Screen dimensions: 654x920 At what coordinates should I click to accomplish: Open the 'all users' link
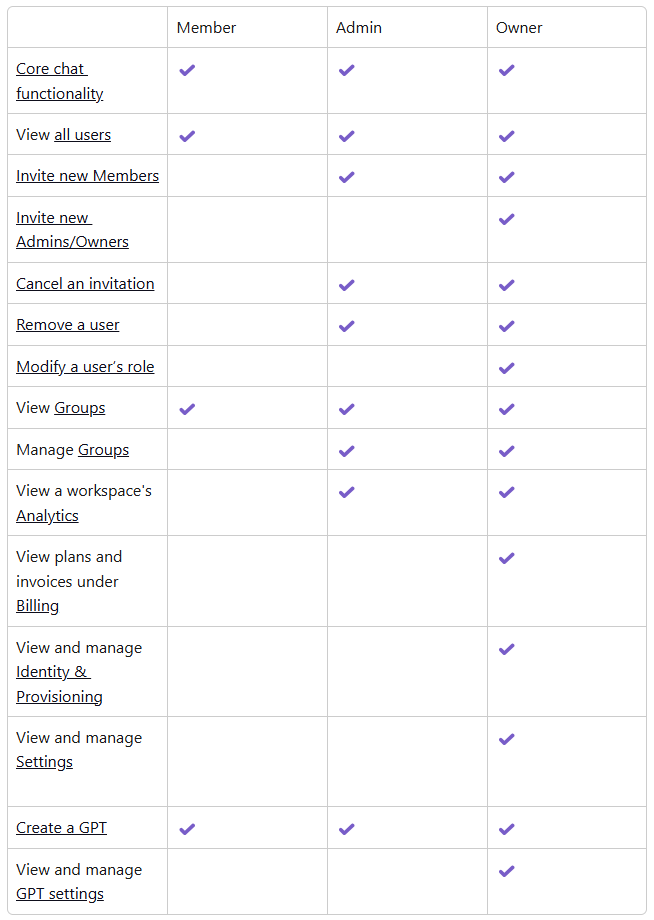tap(83, 135)
